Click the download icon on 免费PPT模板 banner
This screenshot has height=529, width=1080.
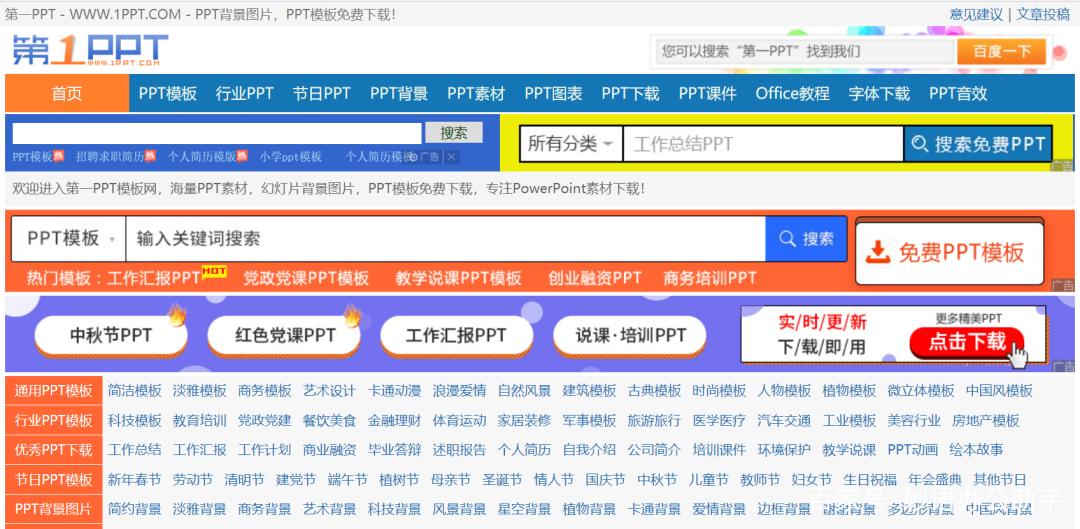878,253
